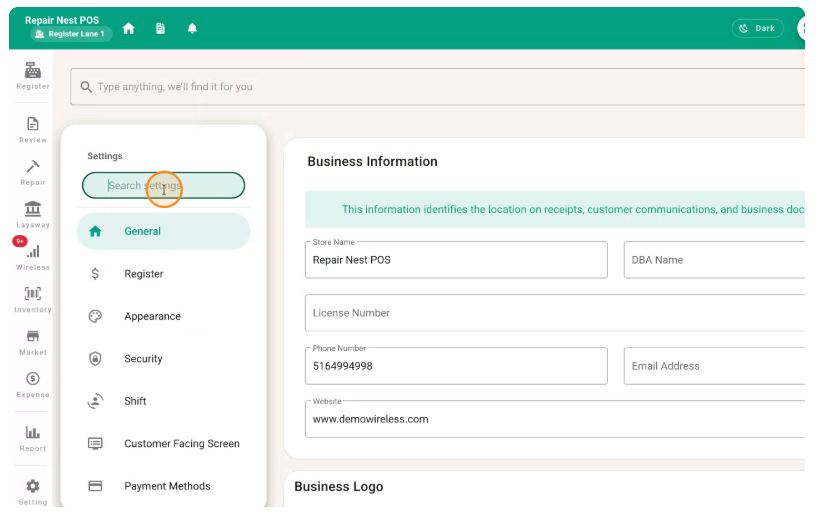Screen dimensions: 816x524
Task: Edit the Store Name field
Action: tap(456, 260)
